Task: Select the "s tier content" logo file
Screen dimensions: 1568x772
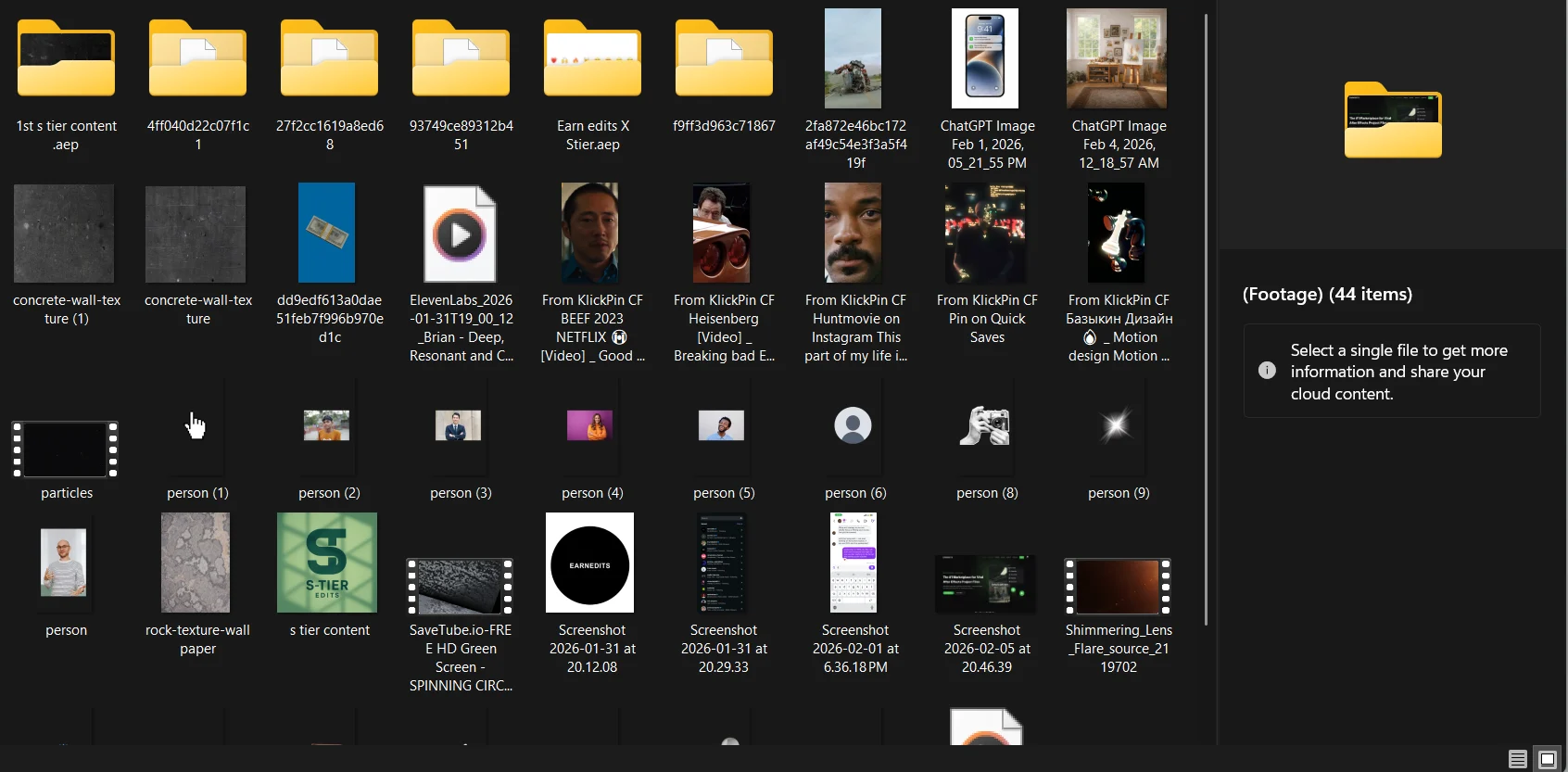Action: coord(327,563)
